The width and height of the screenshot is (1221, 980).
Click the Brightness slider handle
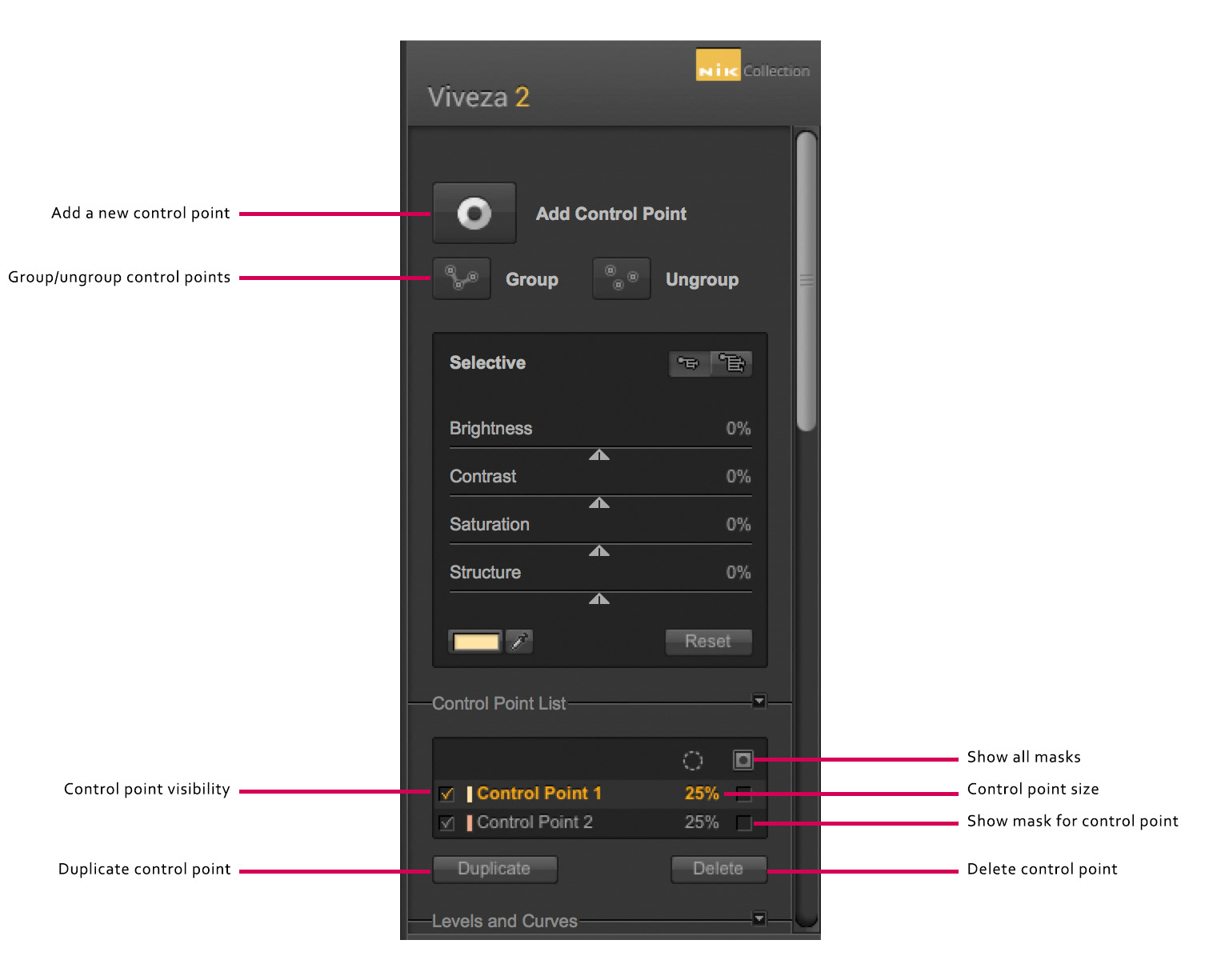[x=599, y=454]
